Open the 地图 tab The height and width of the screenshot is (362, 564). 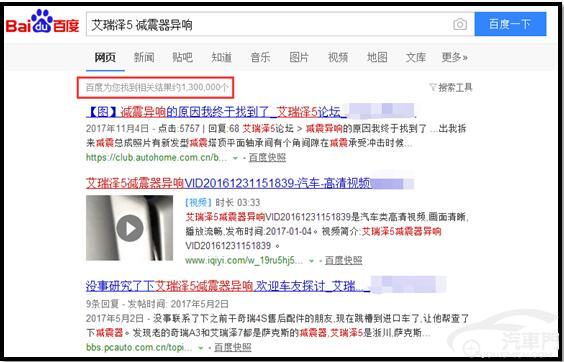click(377, 57)
